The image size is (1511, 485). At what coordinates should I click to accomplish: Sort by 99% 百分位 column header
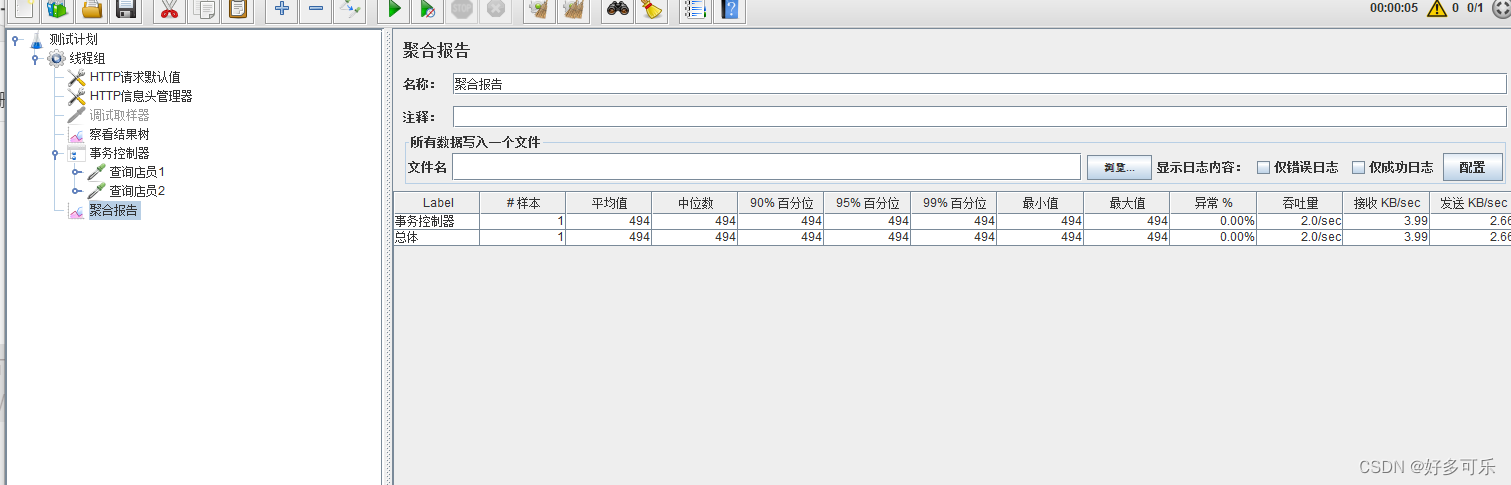coord(954,202)
